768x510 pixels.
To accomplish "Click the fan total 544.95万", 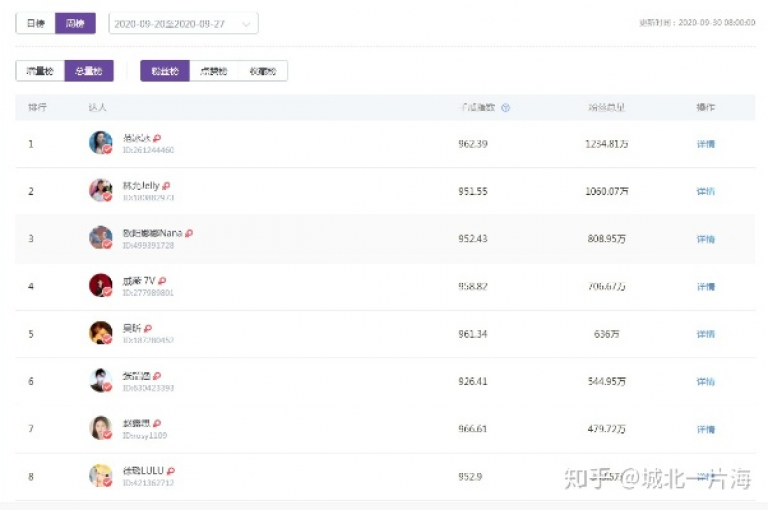I will [x=606, y=382].
